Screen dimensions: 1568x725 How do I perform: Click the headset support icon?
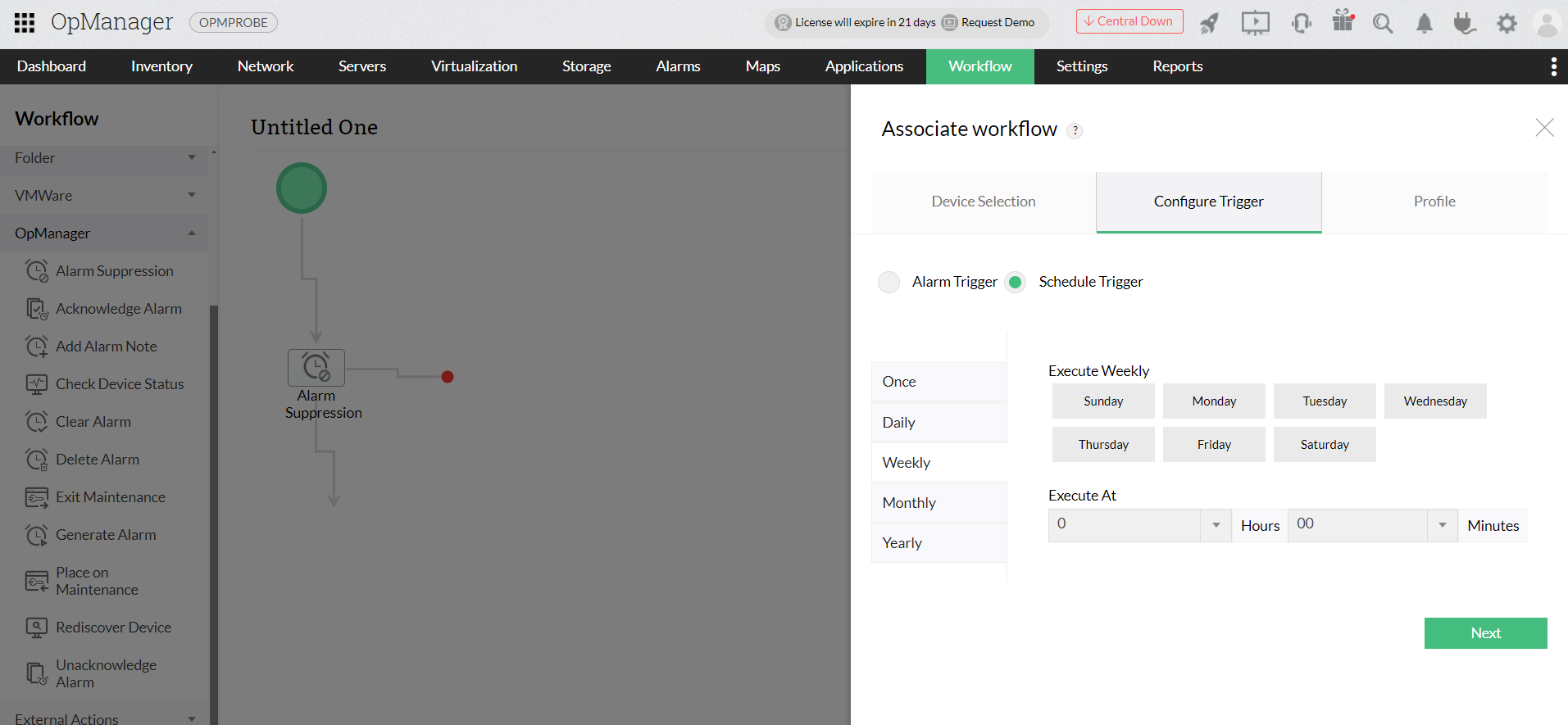1301,23
